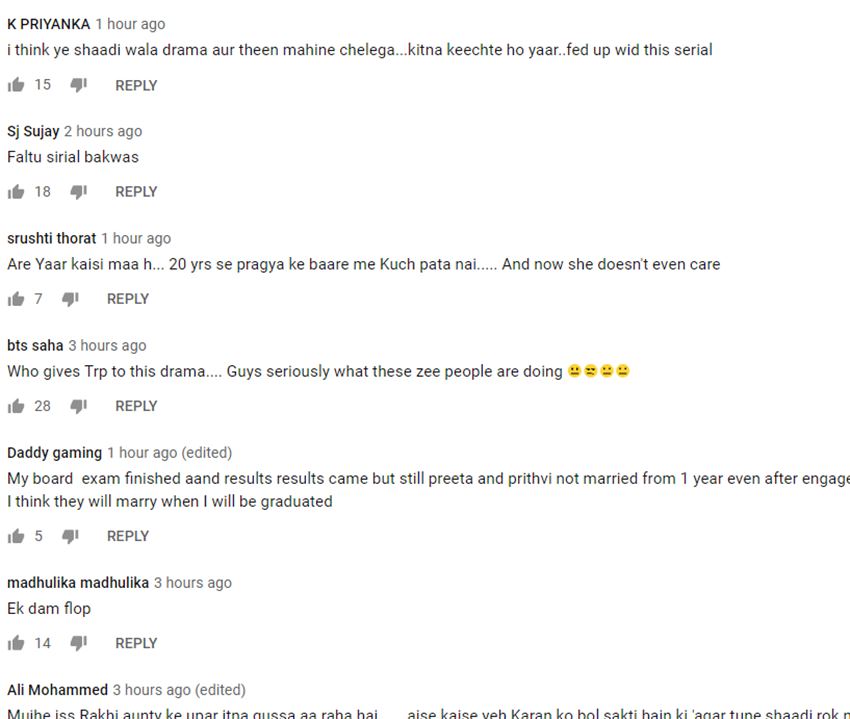Open madhulika madhulika's profile name link
This screenshot has width=850, height=719.
[78, 583]
